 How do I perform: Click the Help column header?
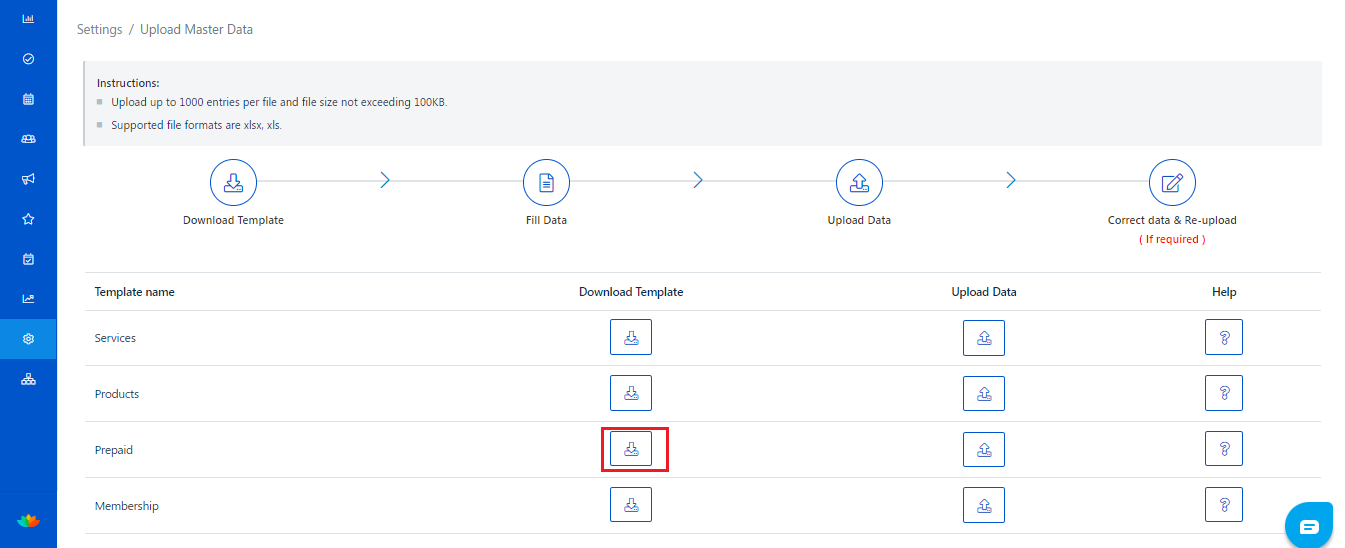pos(1224,292)
